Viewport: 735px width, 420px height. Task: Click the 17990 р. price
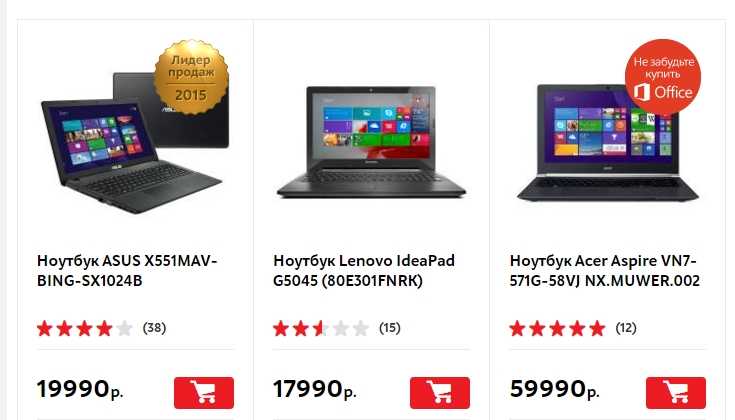[x=315, y=389]
